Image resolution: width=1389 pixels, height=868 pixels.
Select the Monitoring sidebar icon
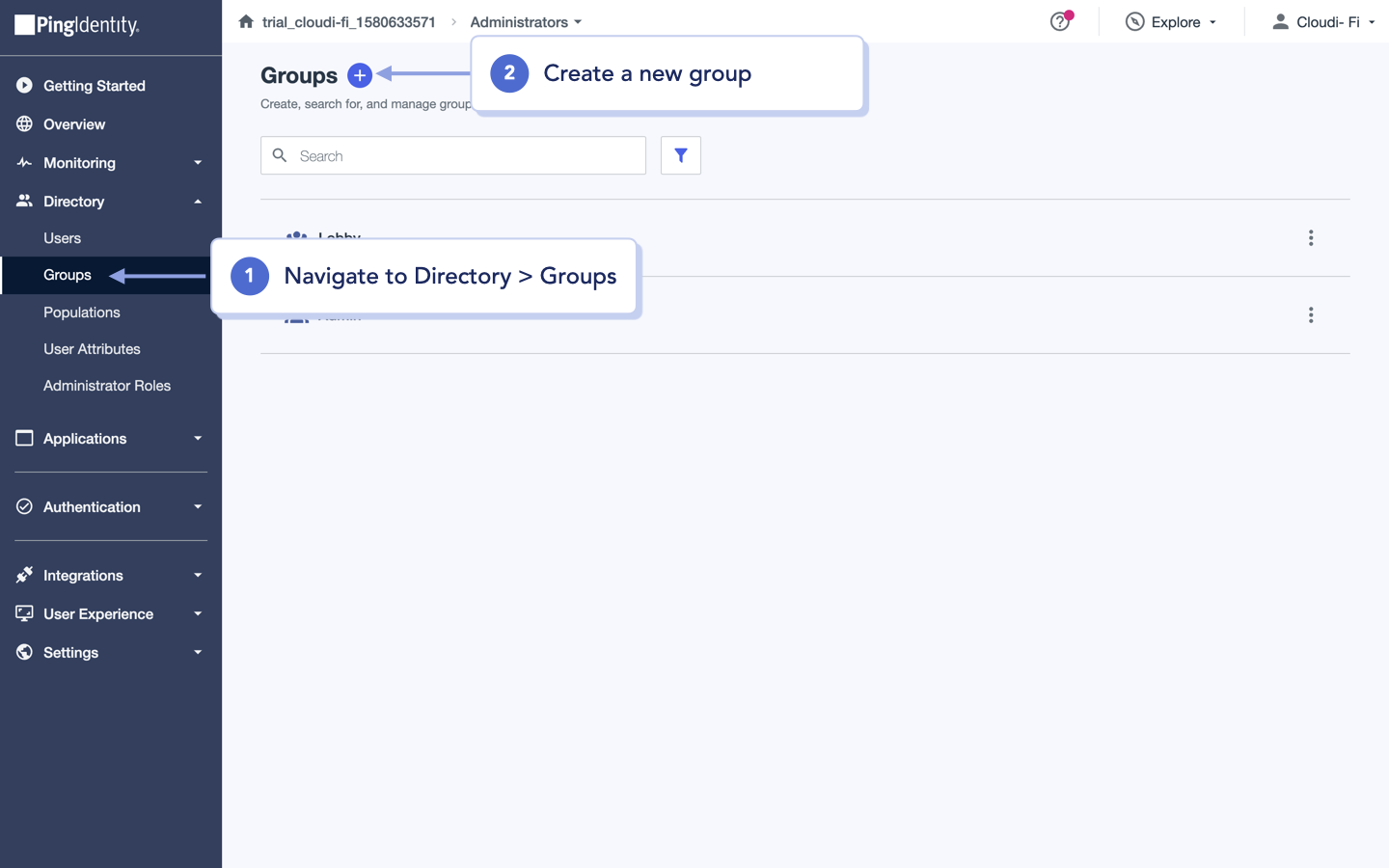click(x=24, y=162)
